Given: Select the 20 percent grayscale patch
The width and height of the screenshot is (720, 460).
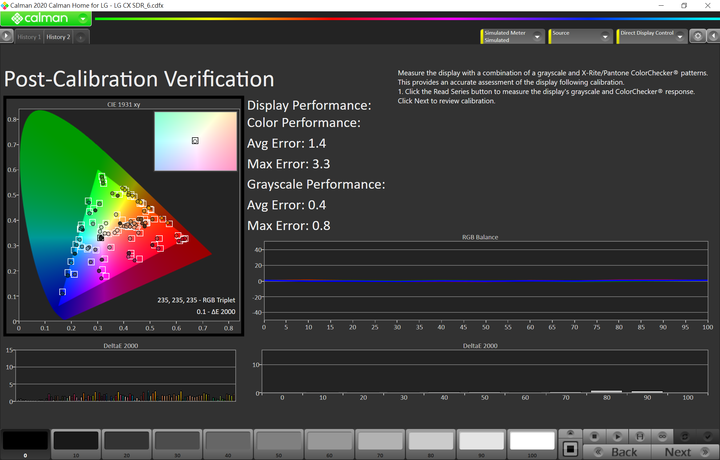Looking at the screenshot, I should pos(127,443).
